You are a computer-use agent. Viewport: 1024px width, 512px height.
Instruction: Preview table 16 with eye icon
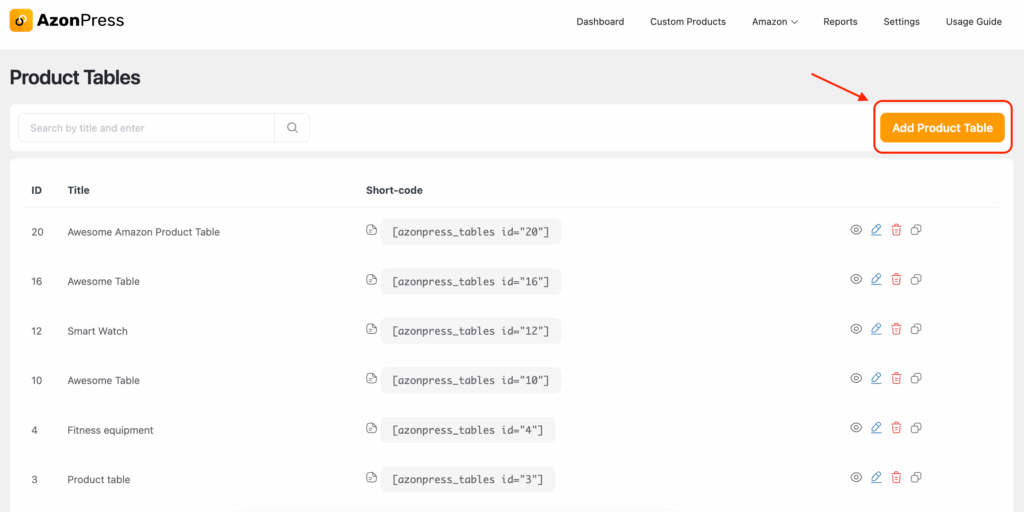pos(856,280)
